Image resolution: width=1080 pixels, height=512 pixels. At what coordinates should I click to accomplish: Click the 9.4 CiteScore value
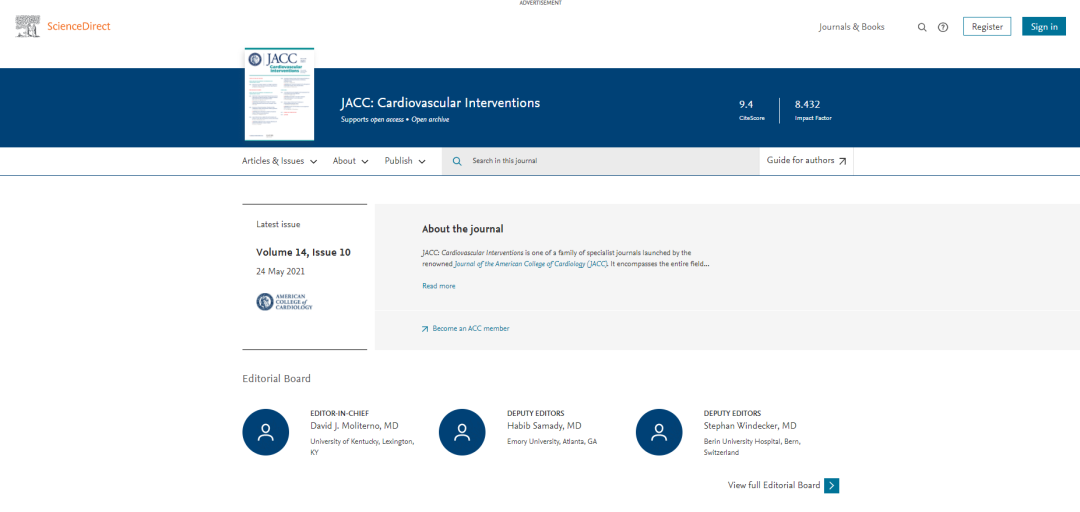(746, 105)
